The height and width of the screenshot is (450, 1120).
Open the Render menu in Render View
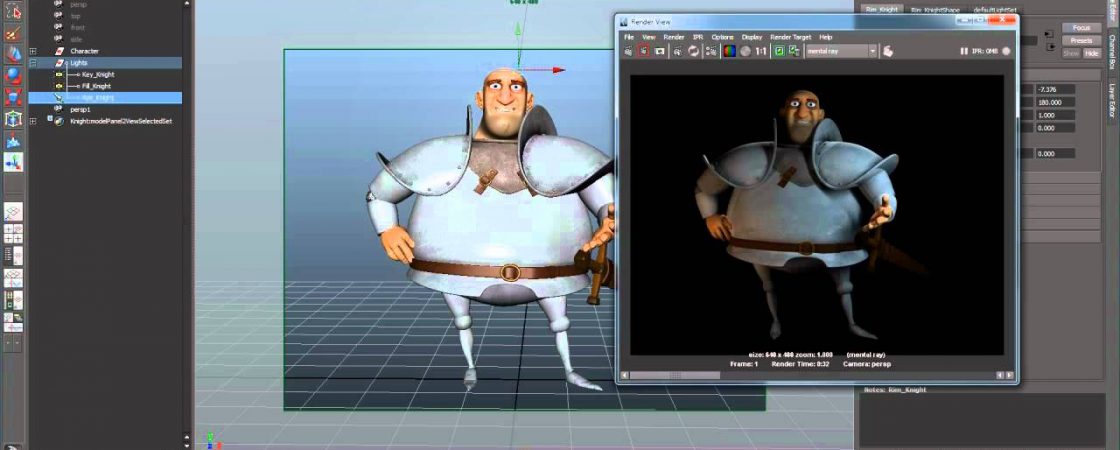pyautogui.click(x=674, y=37)
